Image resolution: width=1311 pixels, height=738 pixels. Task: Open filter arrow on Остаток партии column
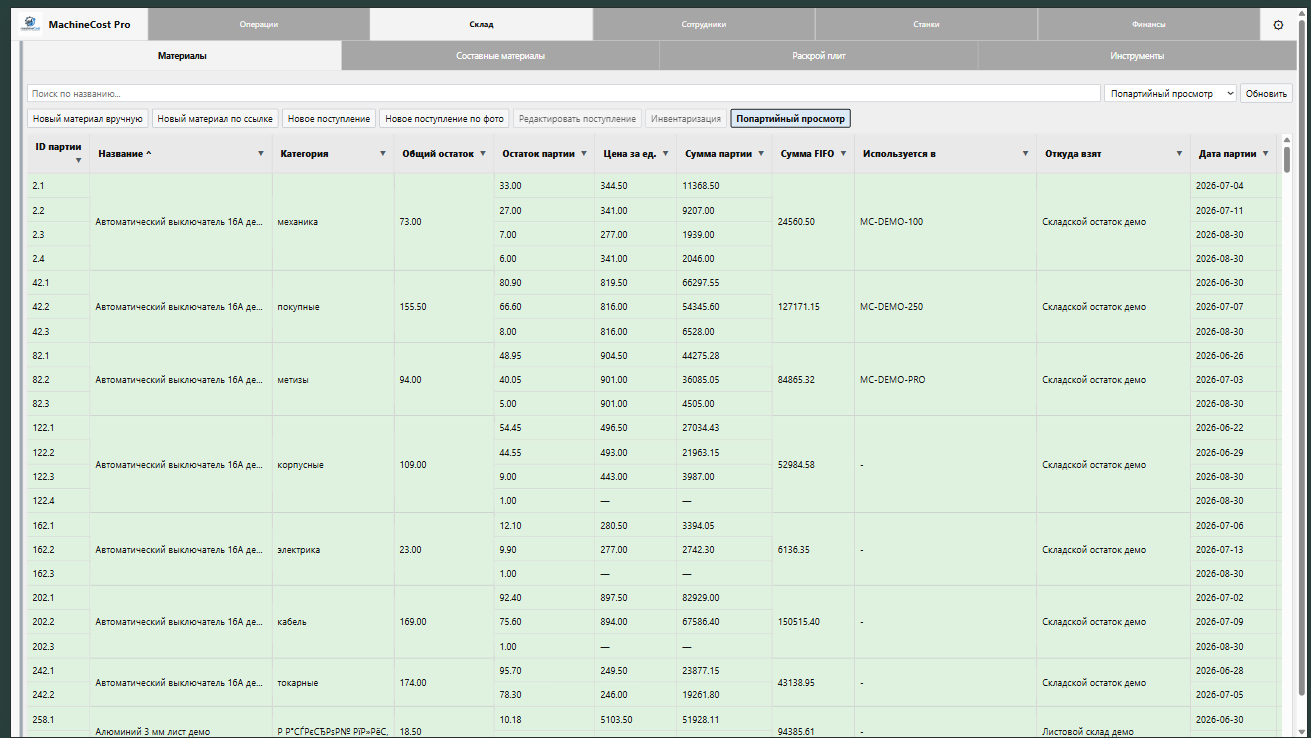point(584,154)
